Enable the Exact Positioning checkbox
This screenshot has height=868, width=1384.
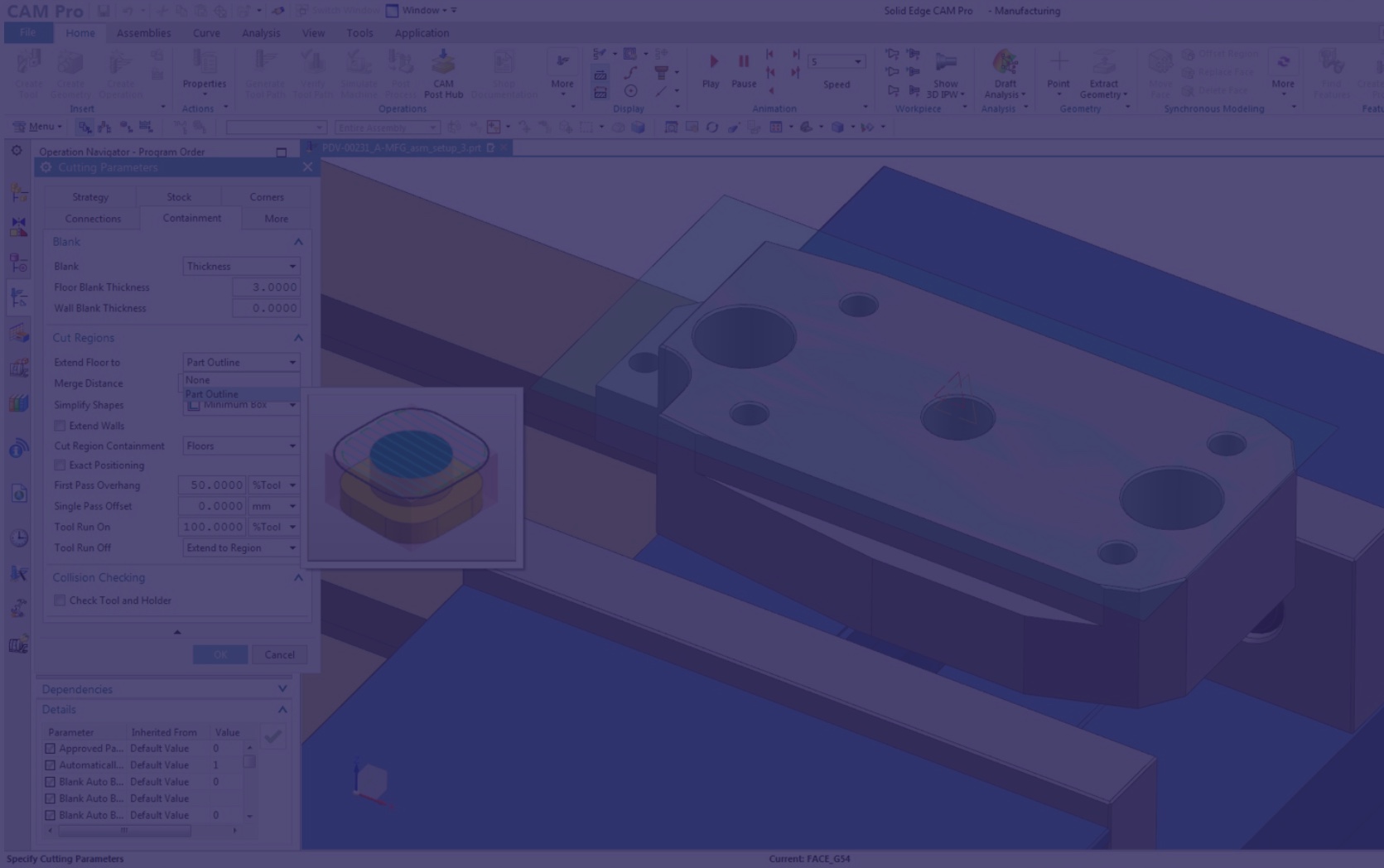pos(60,465)
